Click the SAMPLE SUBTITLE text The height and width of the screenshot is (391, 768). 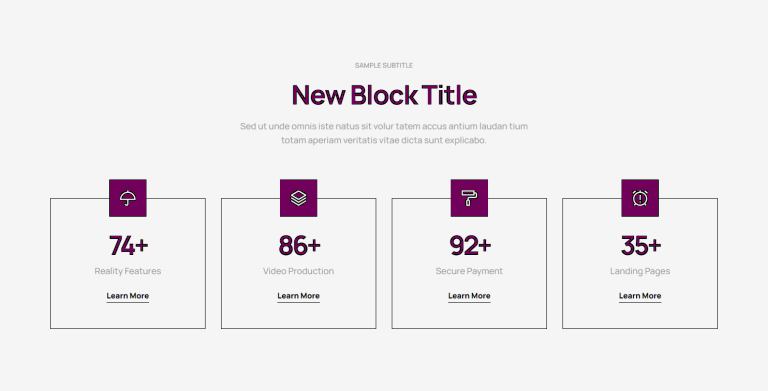coord(384,65)
